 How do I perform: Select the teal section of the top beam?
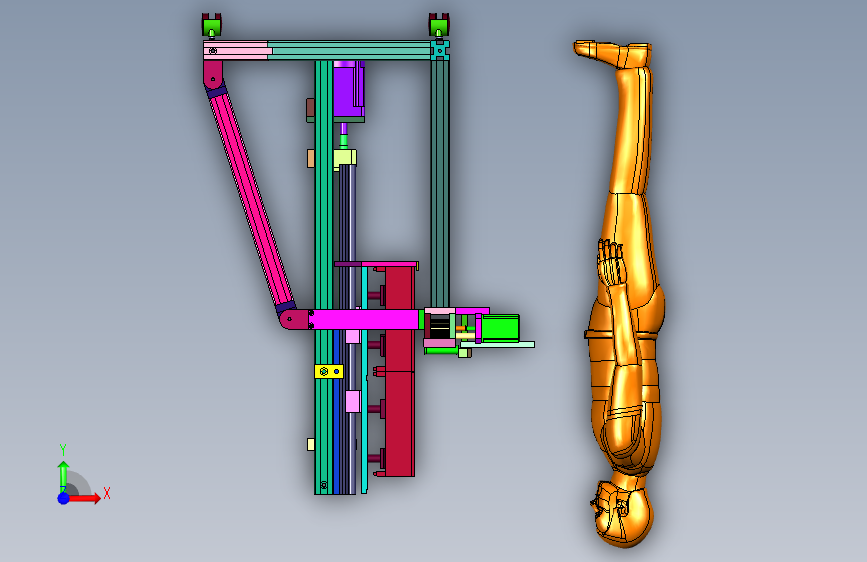pos(351,50)
